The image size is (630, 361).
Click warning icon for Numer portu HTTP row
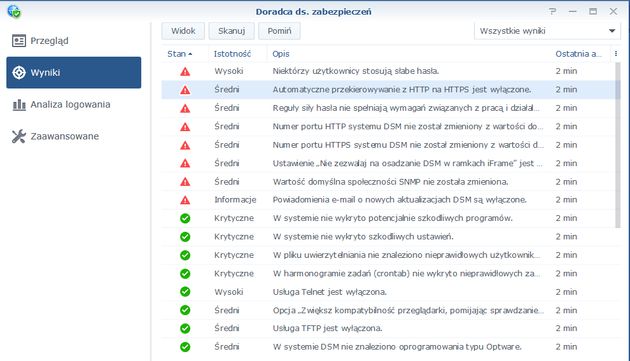[x=185, y=127]
